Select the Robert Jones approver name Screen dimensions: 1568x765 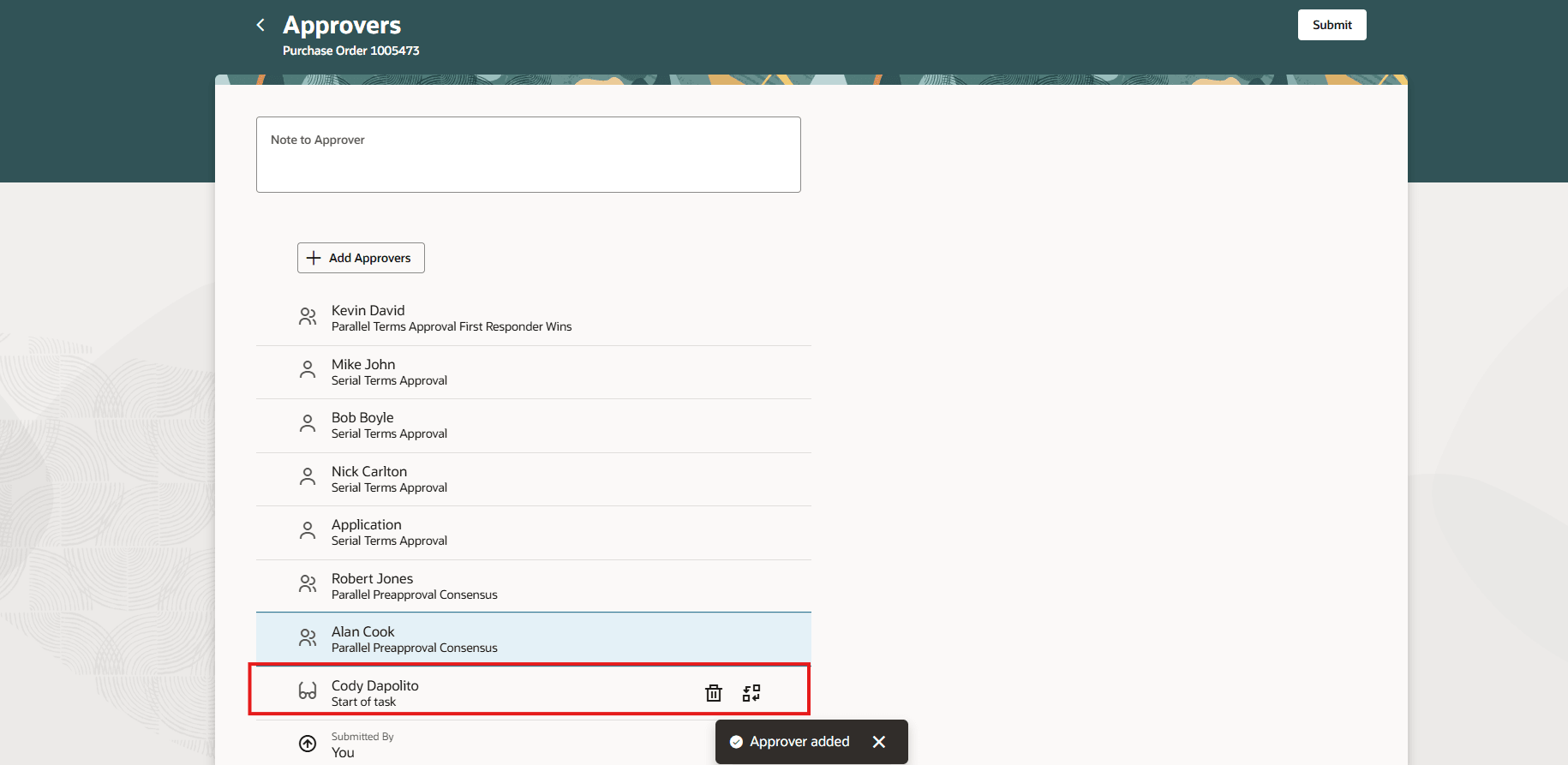(x=373, y=578)
